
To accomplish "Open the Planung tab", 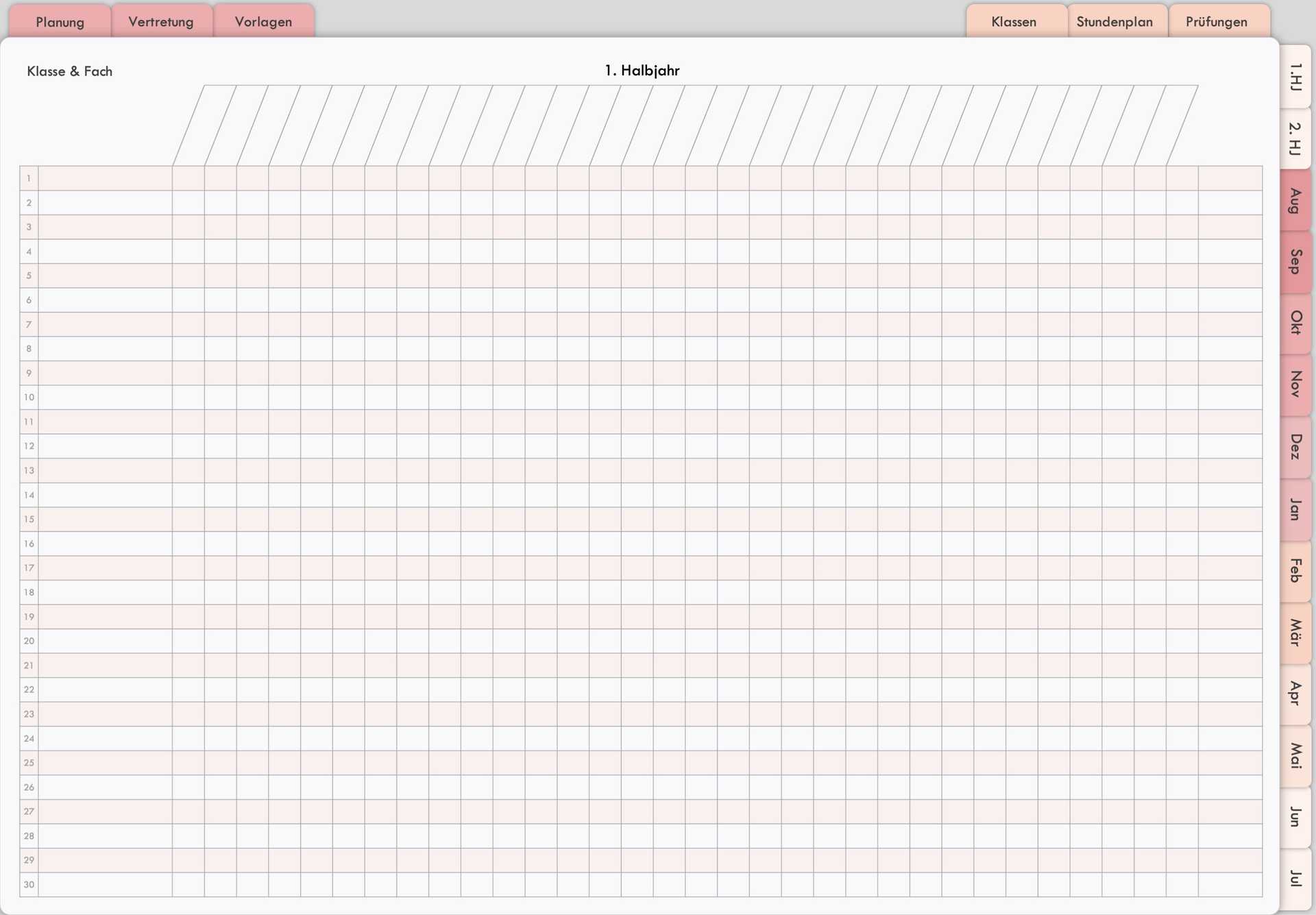I will (60, 21).
